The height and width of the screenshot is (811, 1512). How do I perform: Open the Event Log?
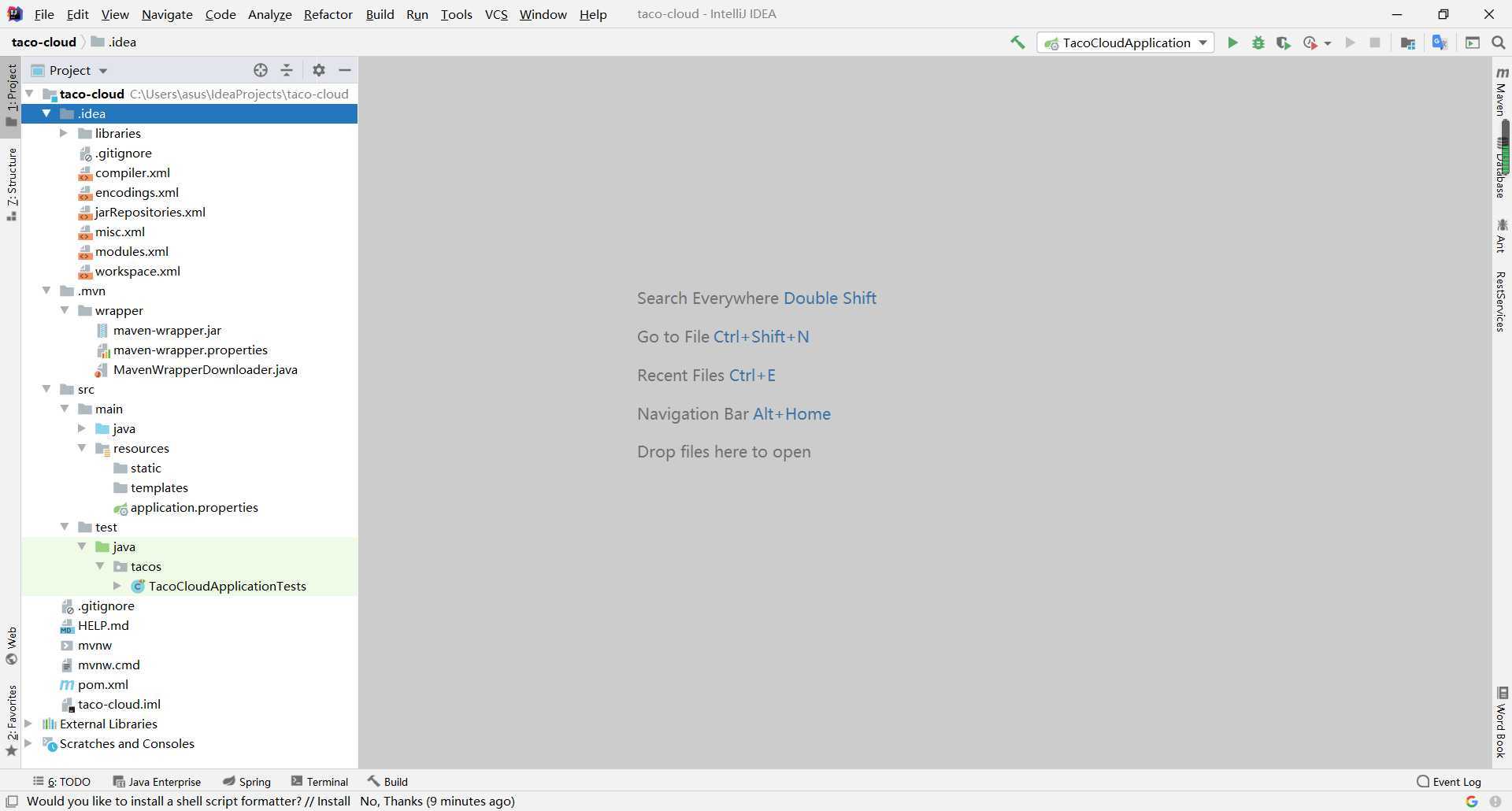[1449, 782]
